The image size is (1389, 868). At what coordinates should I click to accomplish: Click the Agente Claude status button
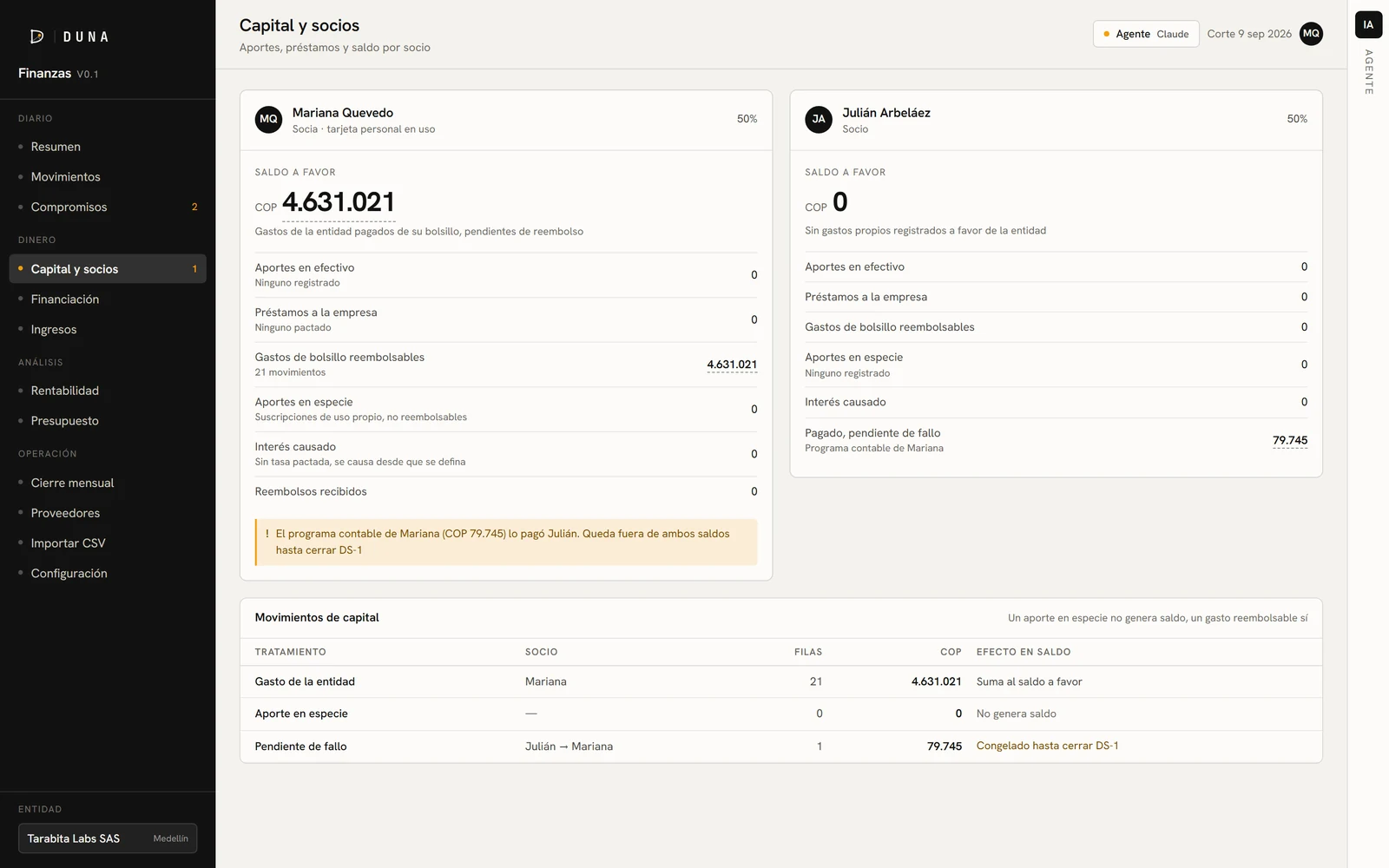1146,34
